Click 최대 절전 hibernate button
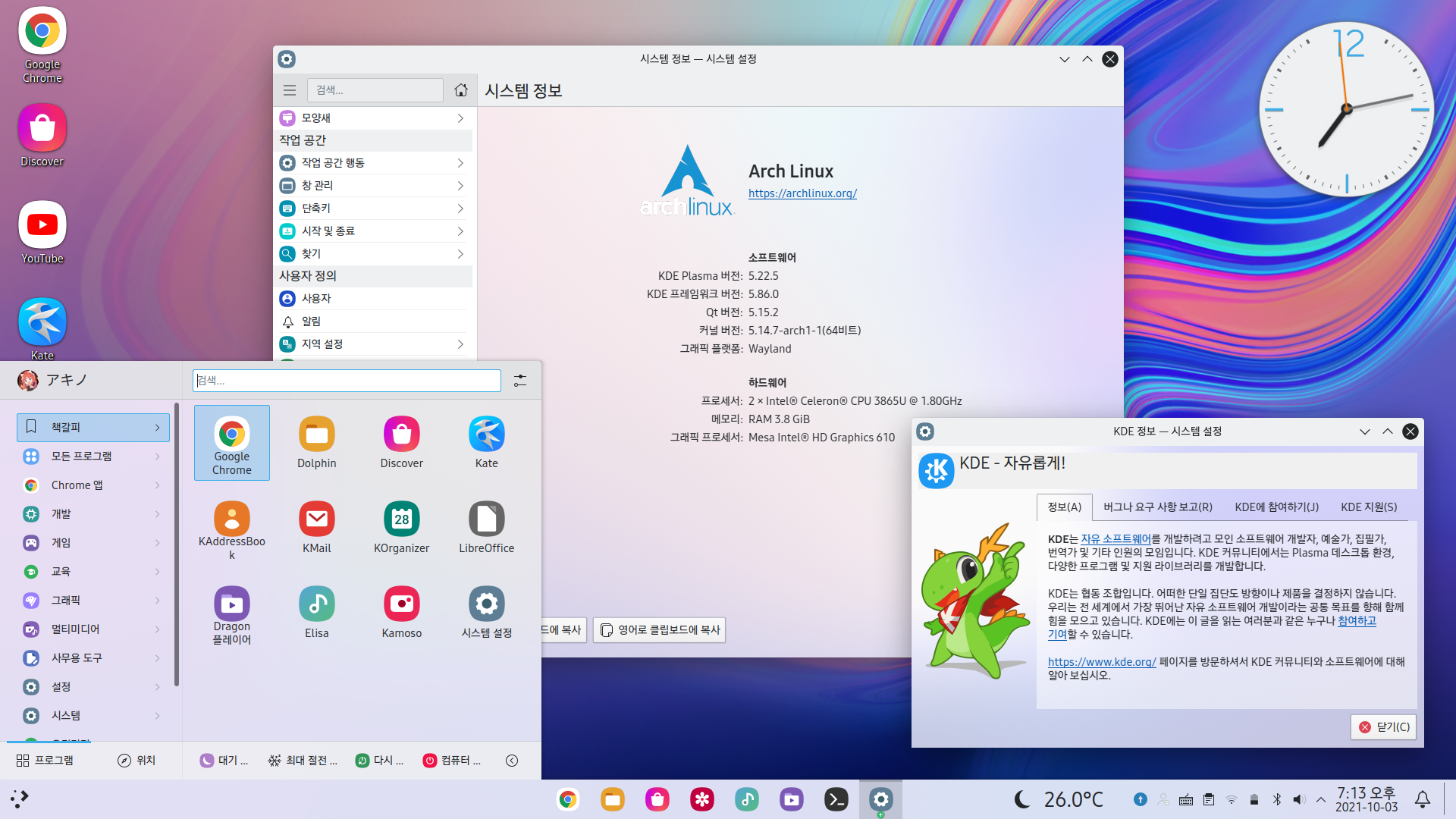The width and height of the screenshot is (1456, 819). (303, 761)
